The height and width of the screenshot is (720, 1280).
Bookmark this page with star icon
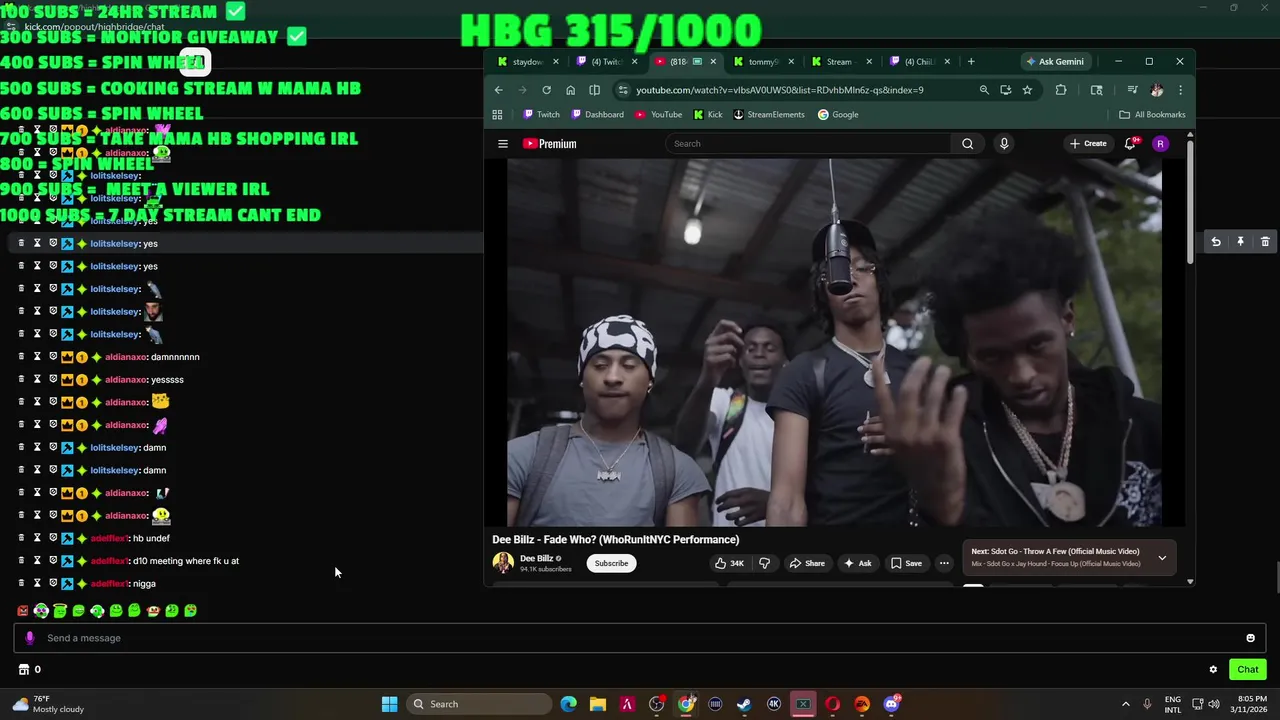(1027, 90)
